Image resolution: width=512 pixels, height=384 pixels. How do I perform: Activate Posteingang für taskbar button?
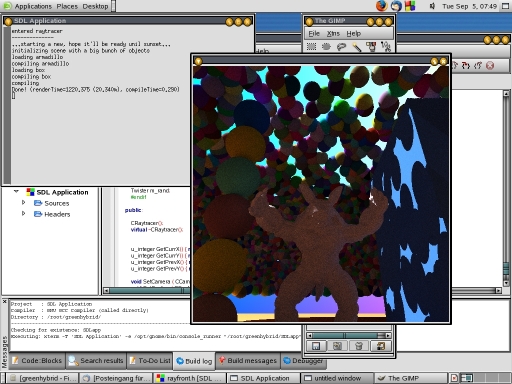coord(116,378)
